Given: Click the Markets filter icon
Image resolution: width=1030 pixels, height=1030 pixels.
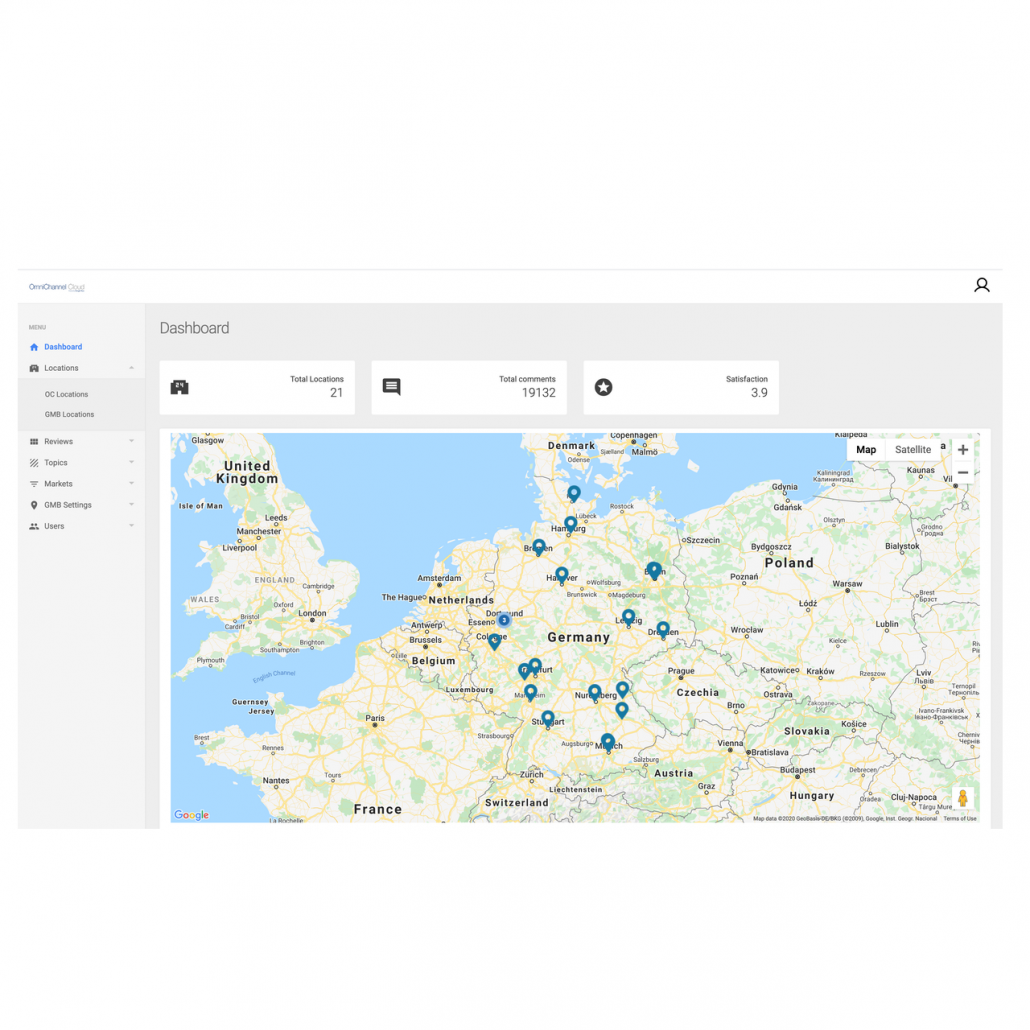Looking at the screenshot, I should (x=34, y=483).
